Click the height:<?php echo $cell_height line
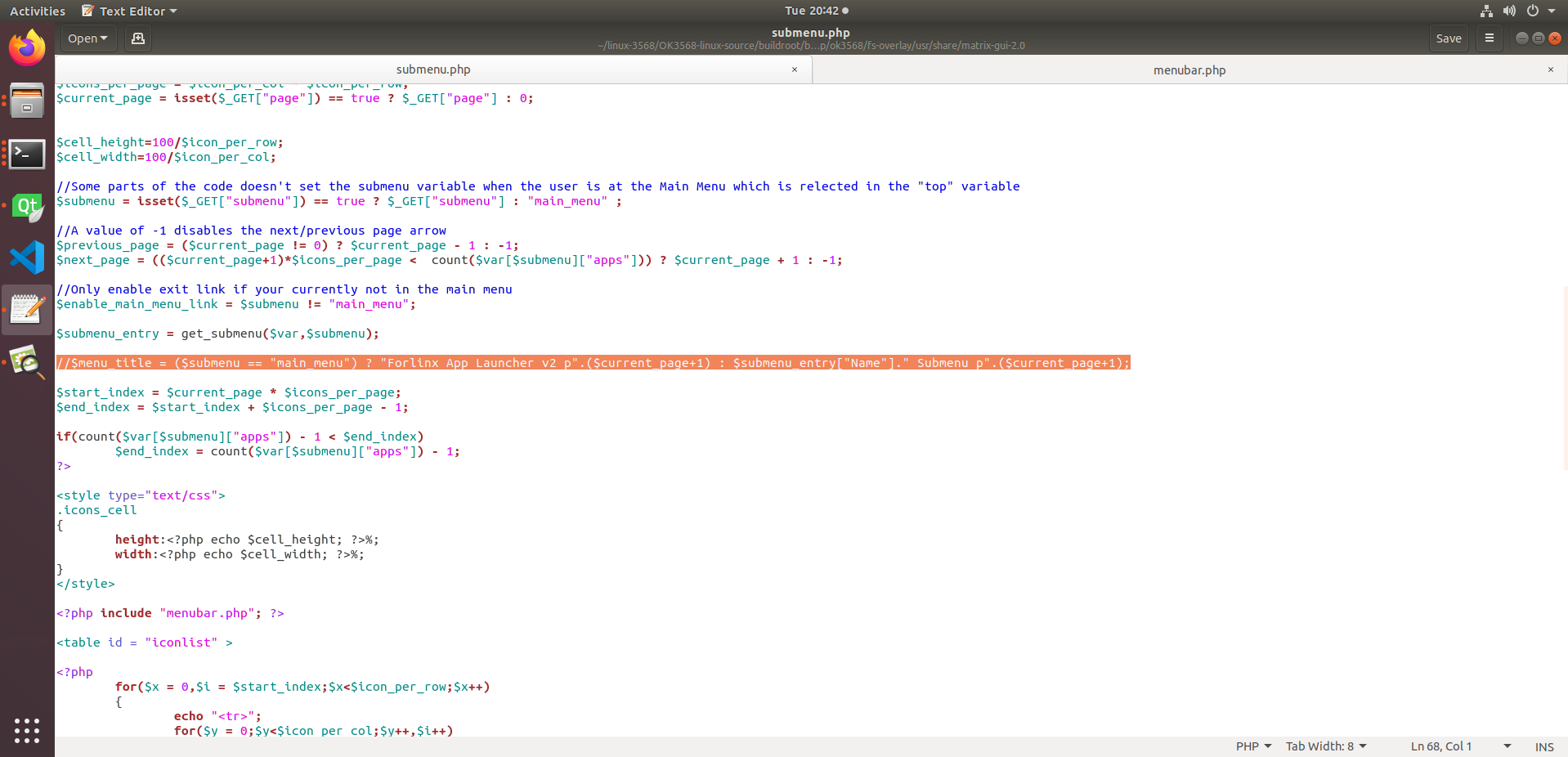The width and height of the screenshot is (1568, 757). (x=247, y=540)
